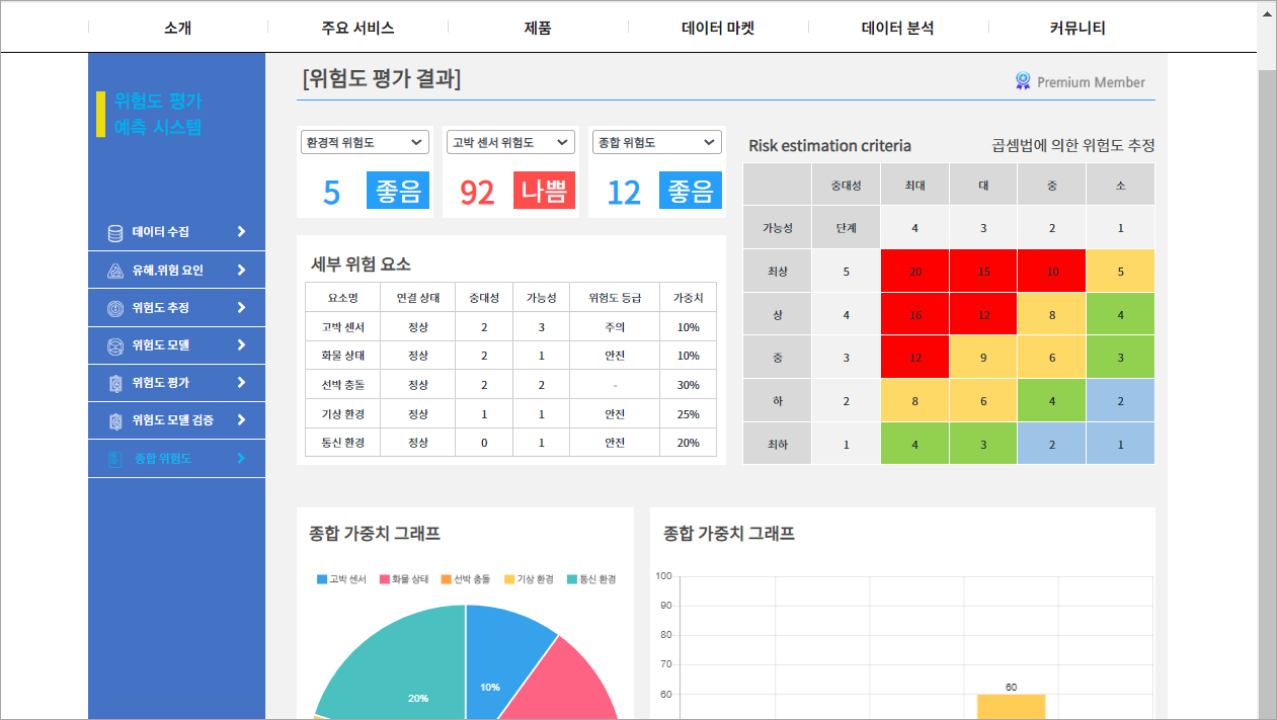Click the 통신 환경 row name cell
This screenshot has width=1277, height=720.
(x=342, y=443)
